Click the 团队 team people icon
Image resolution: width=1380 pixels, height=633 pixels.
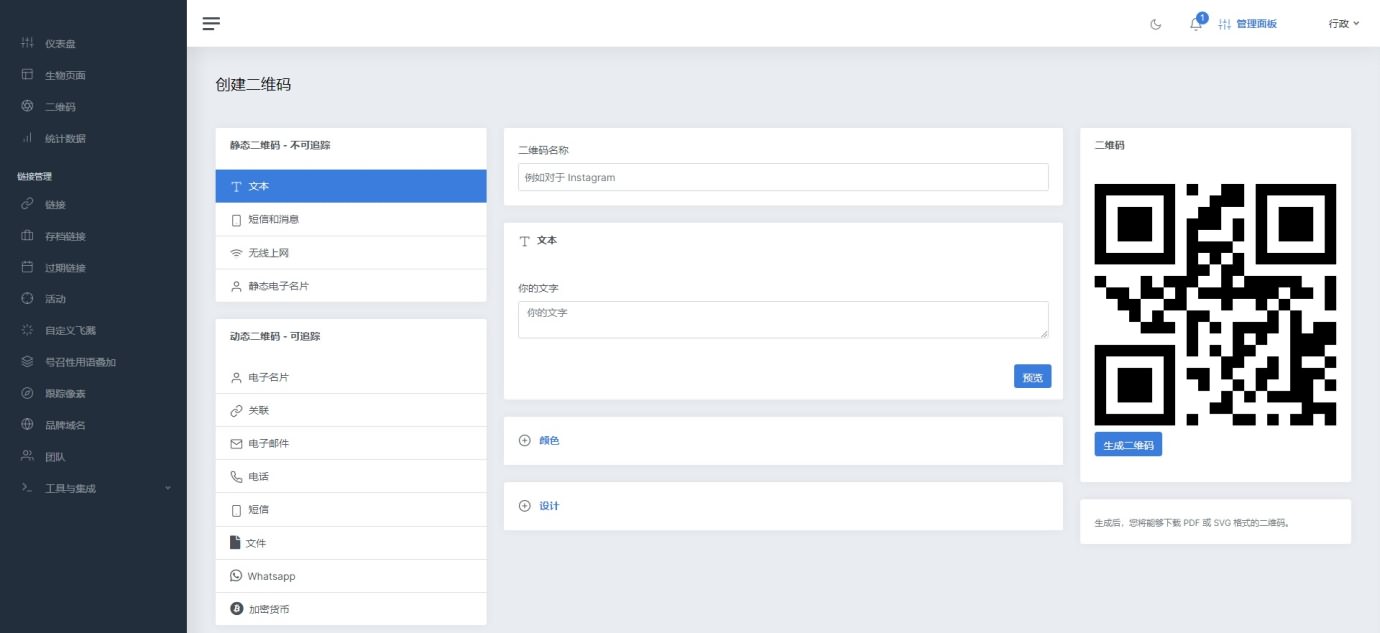(27, 457)
